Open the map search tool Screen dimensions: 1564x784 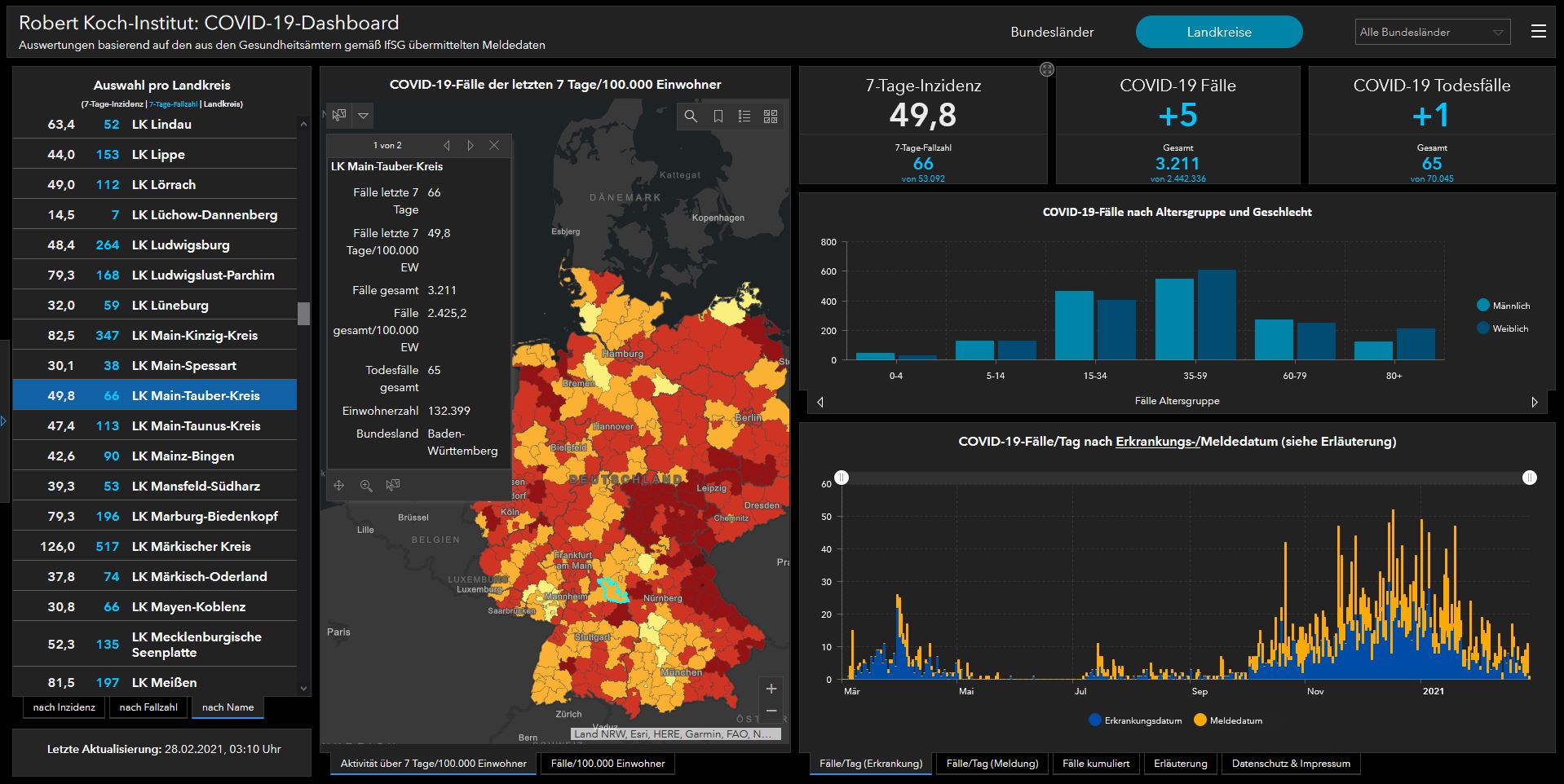pos(691,117)
